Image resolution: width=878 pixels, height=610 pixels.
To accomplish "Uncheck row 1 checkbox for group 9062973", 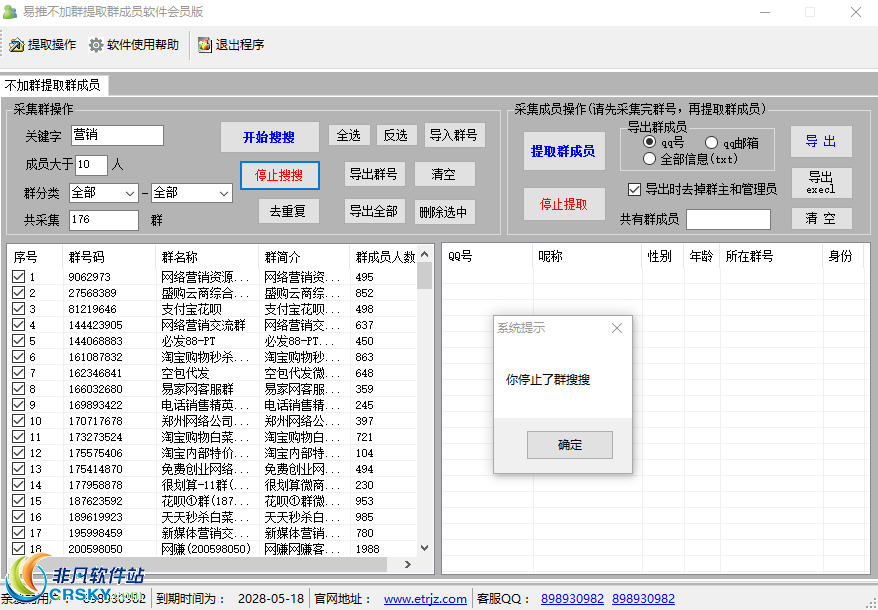I will coord(18,277).
